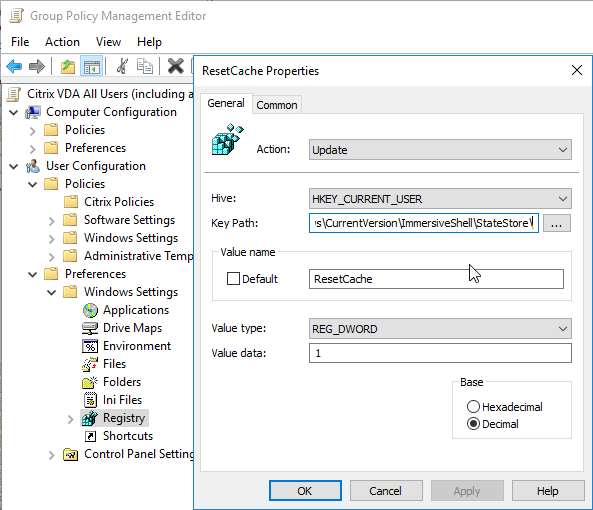This screenshot has width=593, height=510.
Task: Click the Ini Files notepad icon
Action: coord(90,400)
